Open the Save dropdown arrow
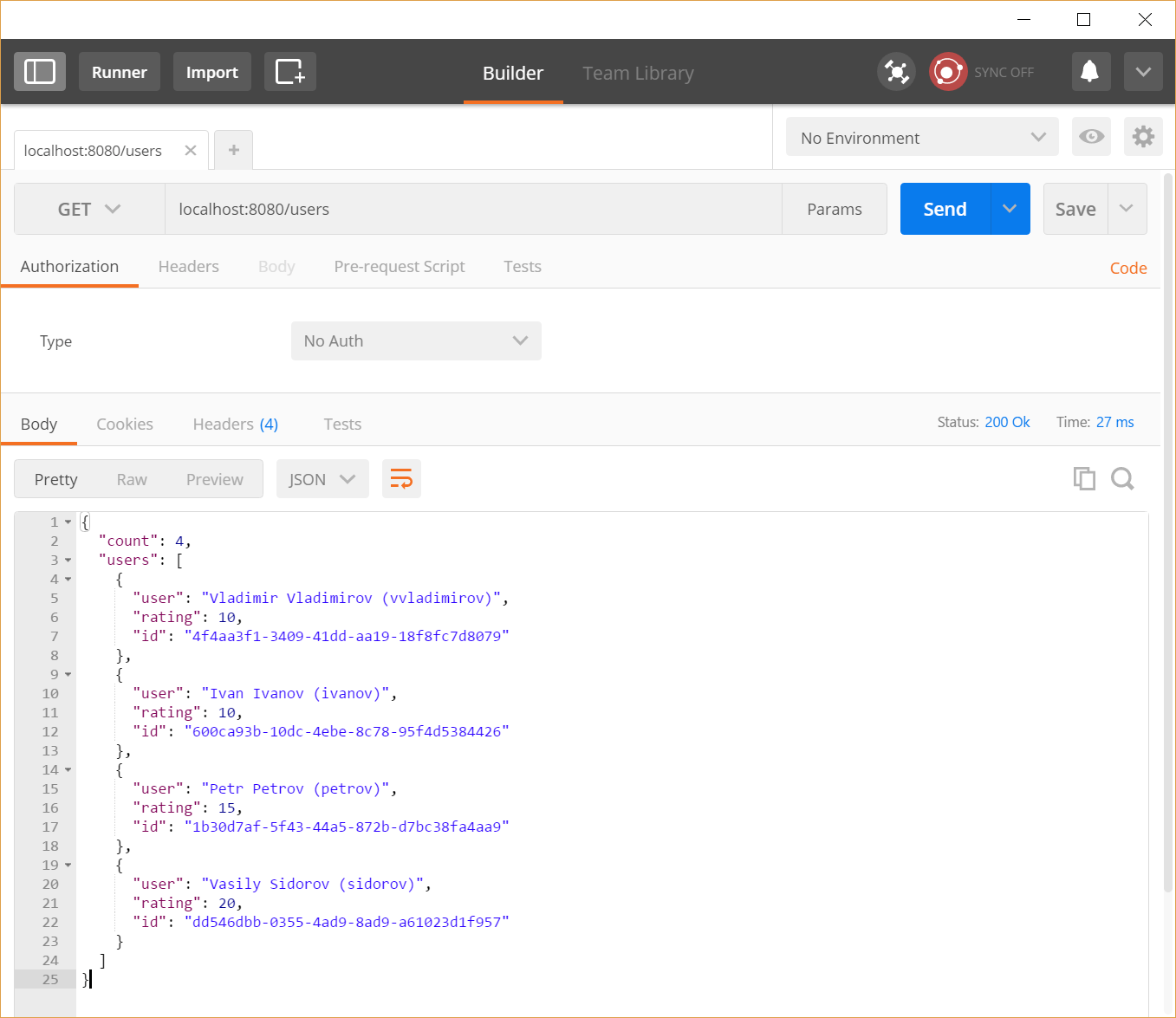 (1127, 209)
